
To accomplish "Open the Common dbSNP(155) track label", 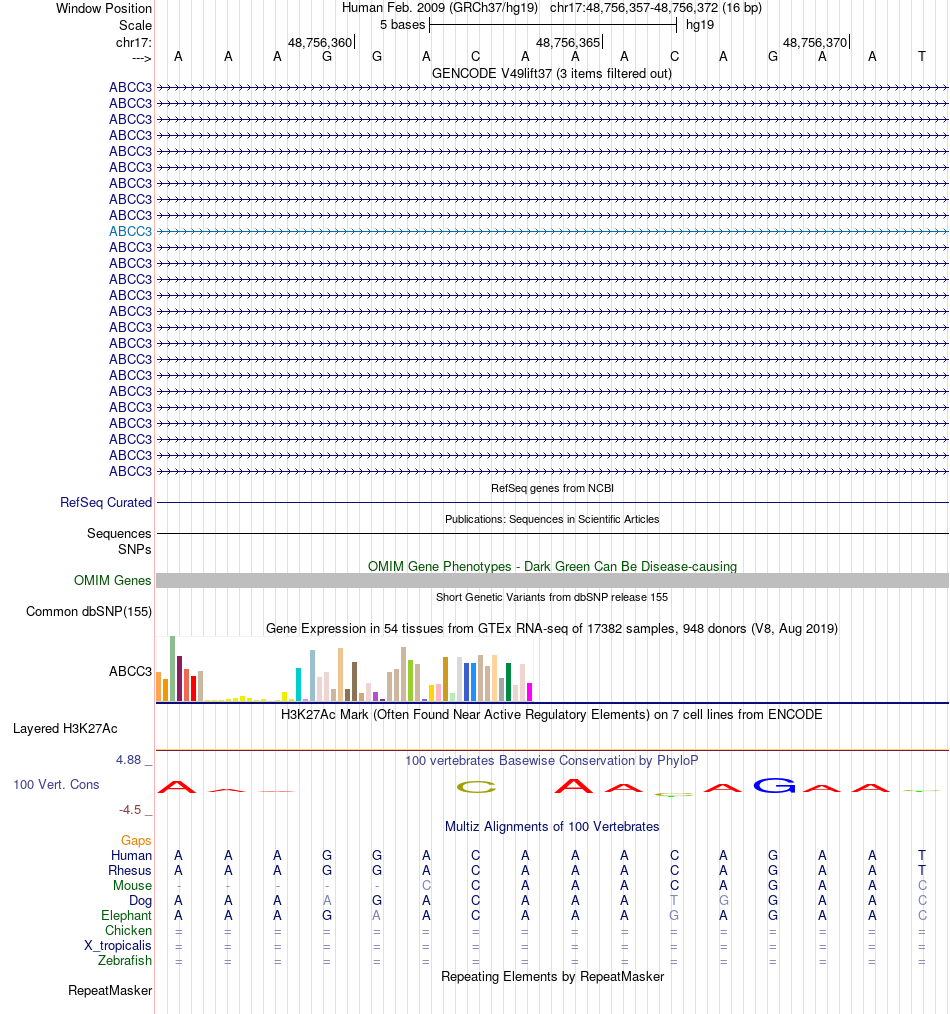I will 89,612.
